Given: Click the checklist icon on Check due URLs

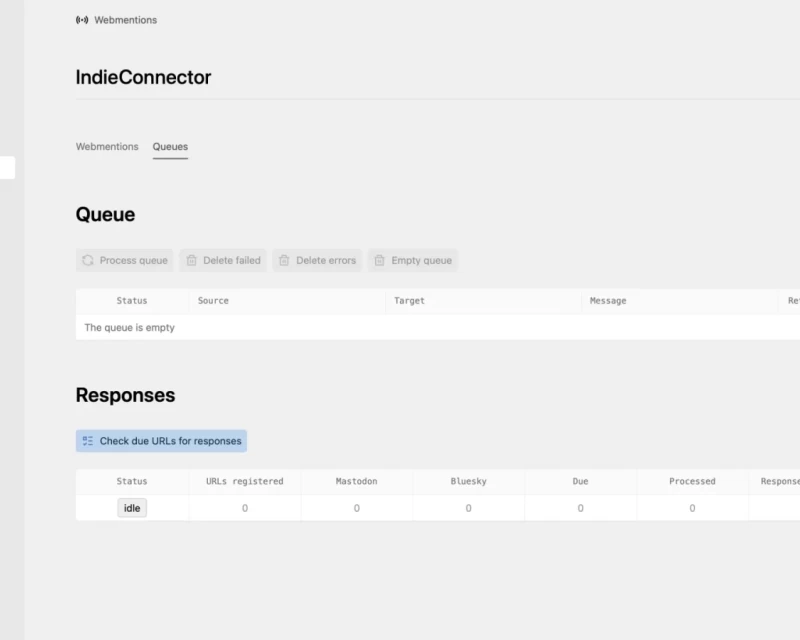Looking at the screenshot, I should (87, 440).
